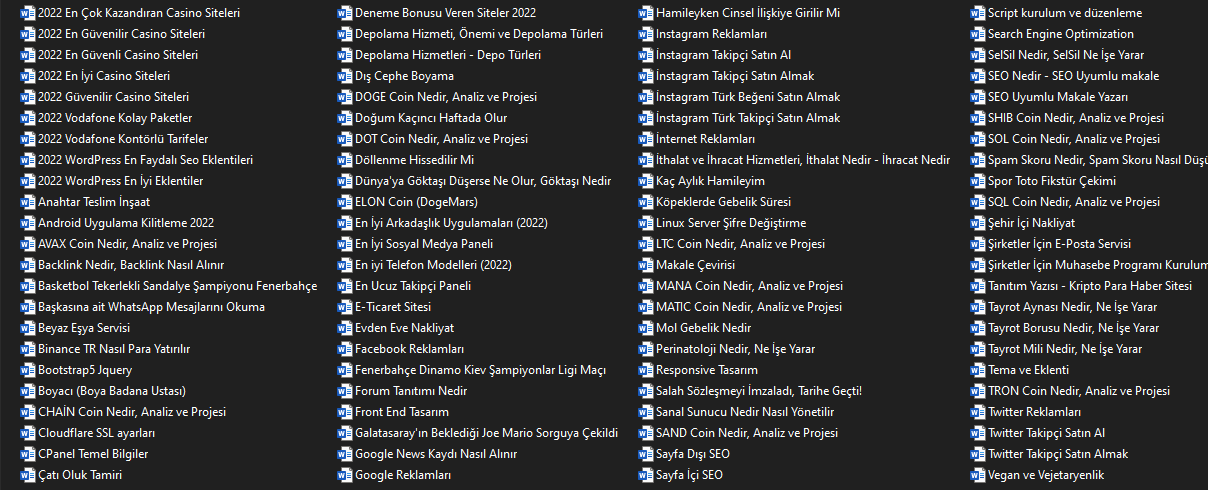
Task: Click the Word icon next to 'E-Ticaret Sitesi'
Action: (345, 307)
